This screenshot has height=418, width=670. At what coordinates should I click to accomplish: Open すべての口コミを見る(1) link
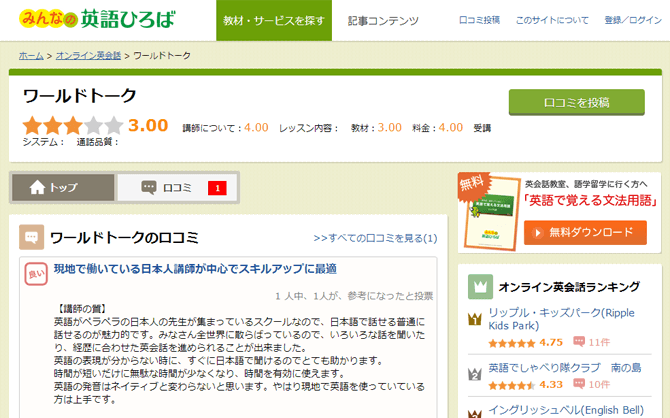click(x=375, y=238)
